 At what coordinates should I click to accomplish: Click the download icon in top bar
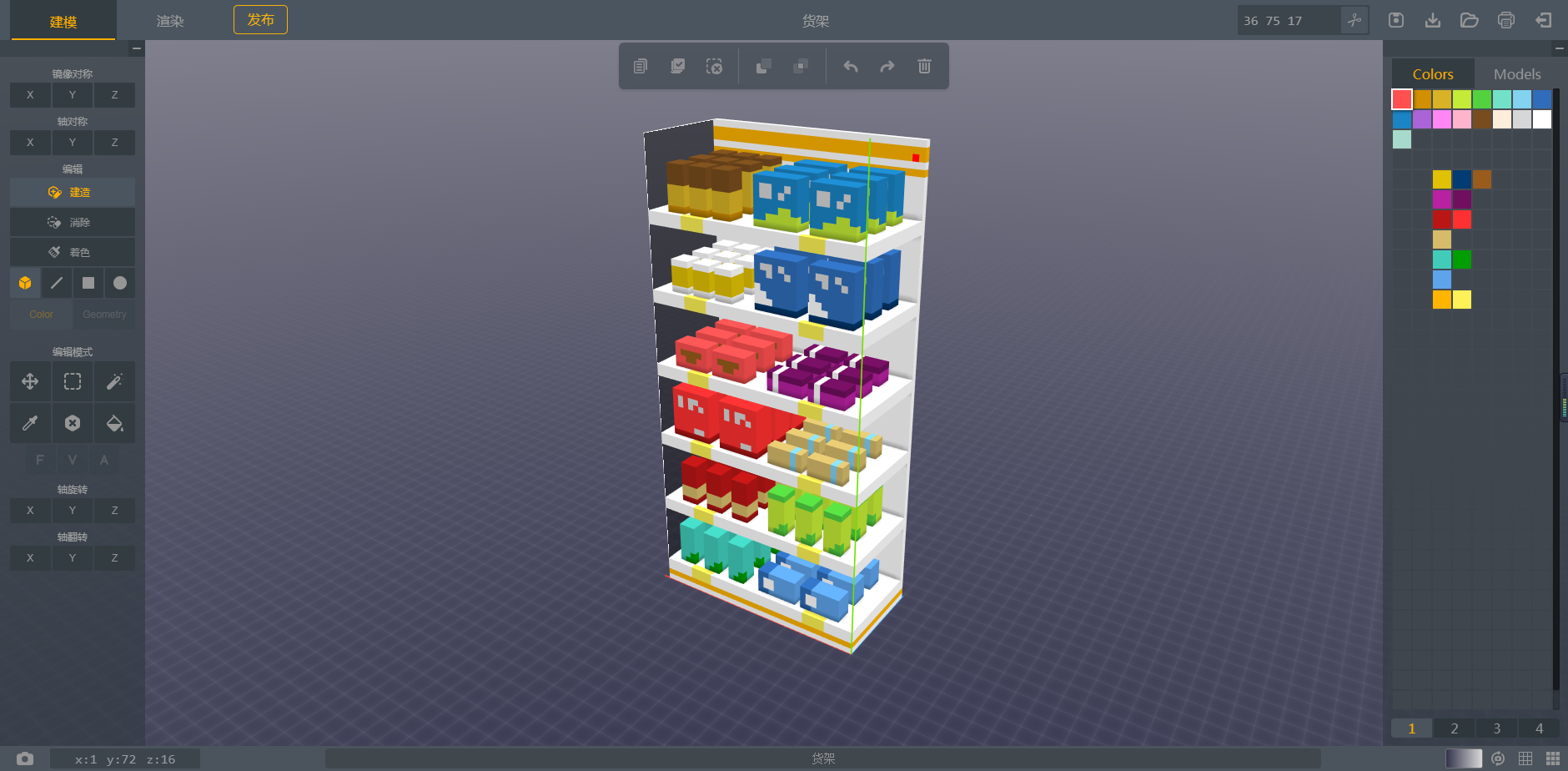coord(1433,20)
